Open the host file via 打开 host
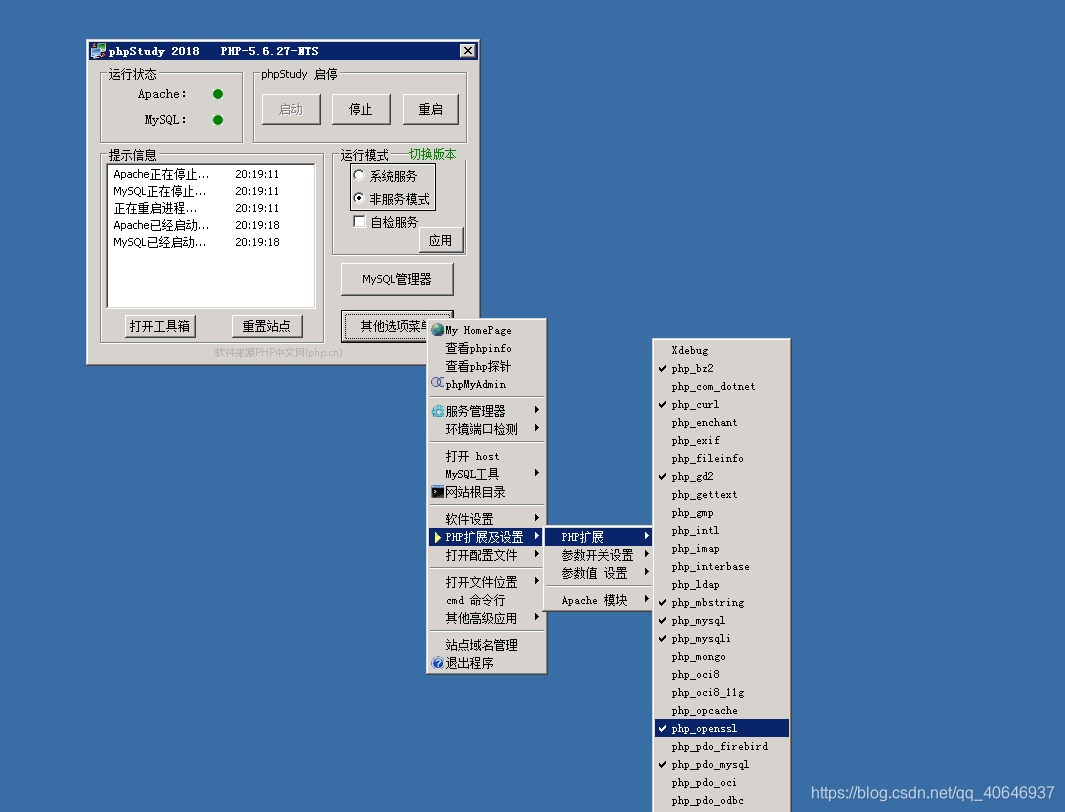Viewport: 1065px width, 812px height. tap(486, 456)
